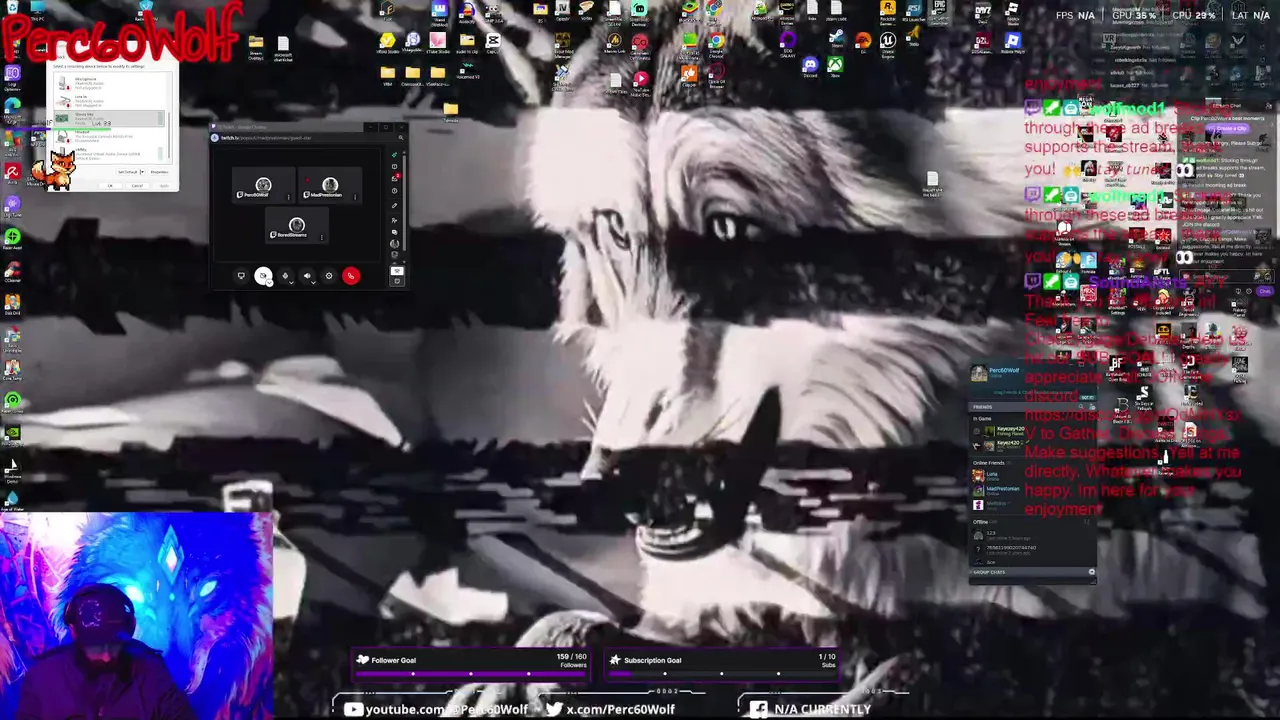Select the MadPrestonian participant tile
The height and width of the screenshot is (720, 1280).
(x=330, y=185)
